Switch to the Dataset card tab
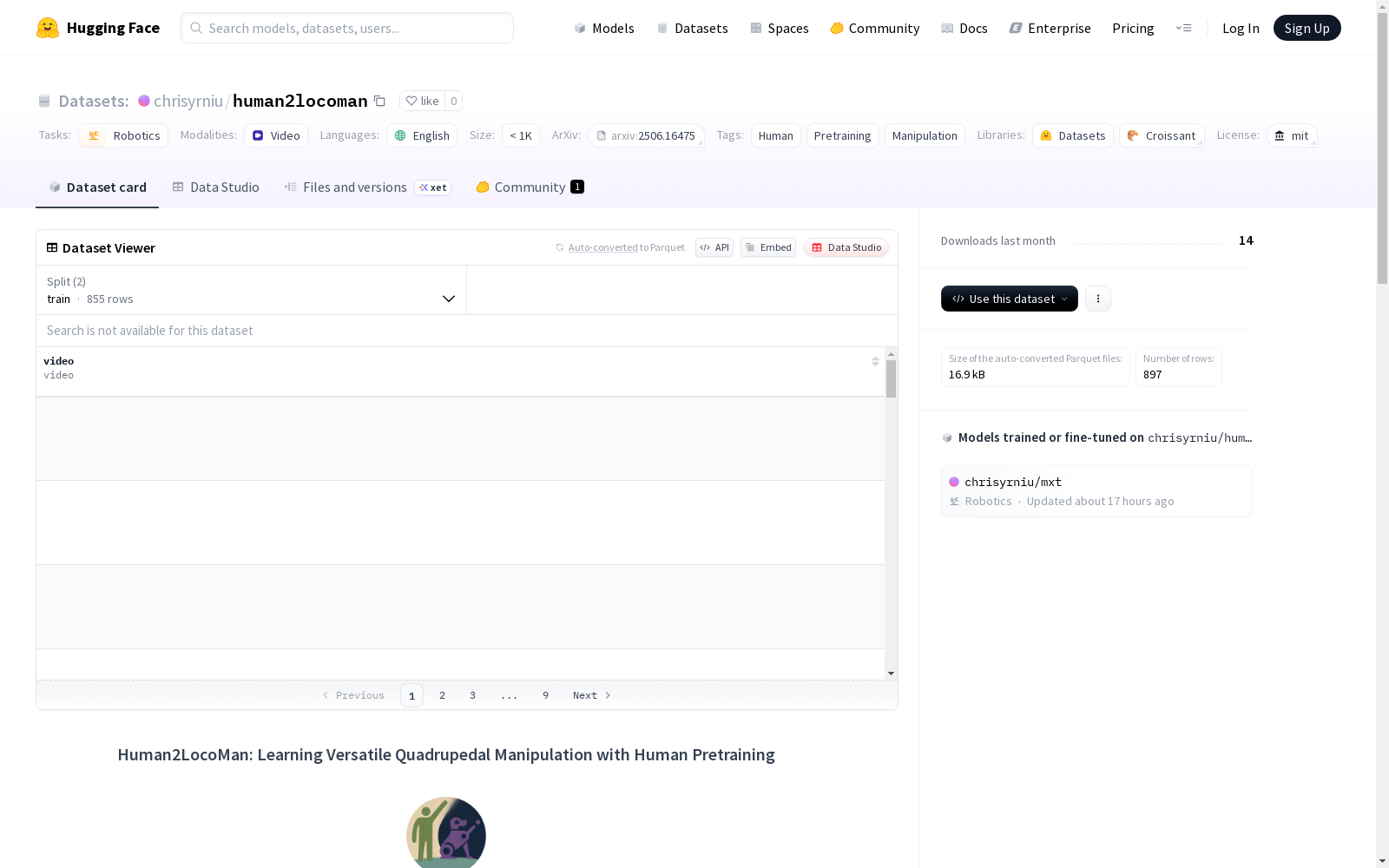 tap(97, 187)
